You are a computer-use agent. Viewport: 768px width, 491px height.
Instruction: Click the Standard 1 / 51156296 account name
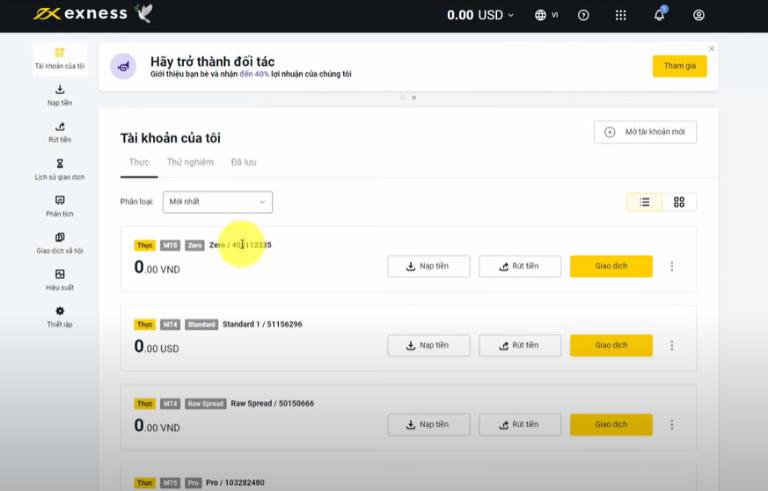pos(262,324)
